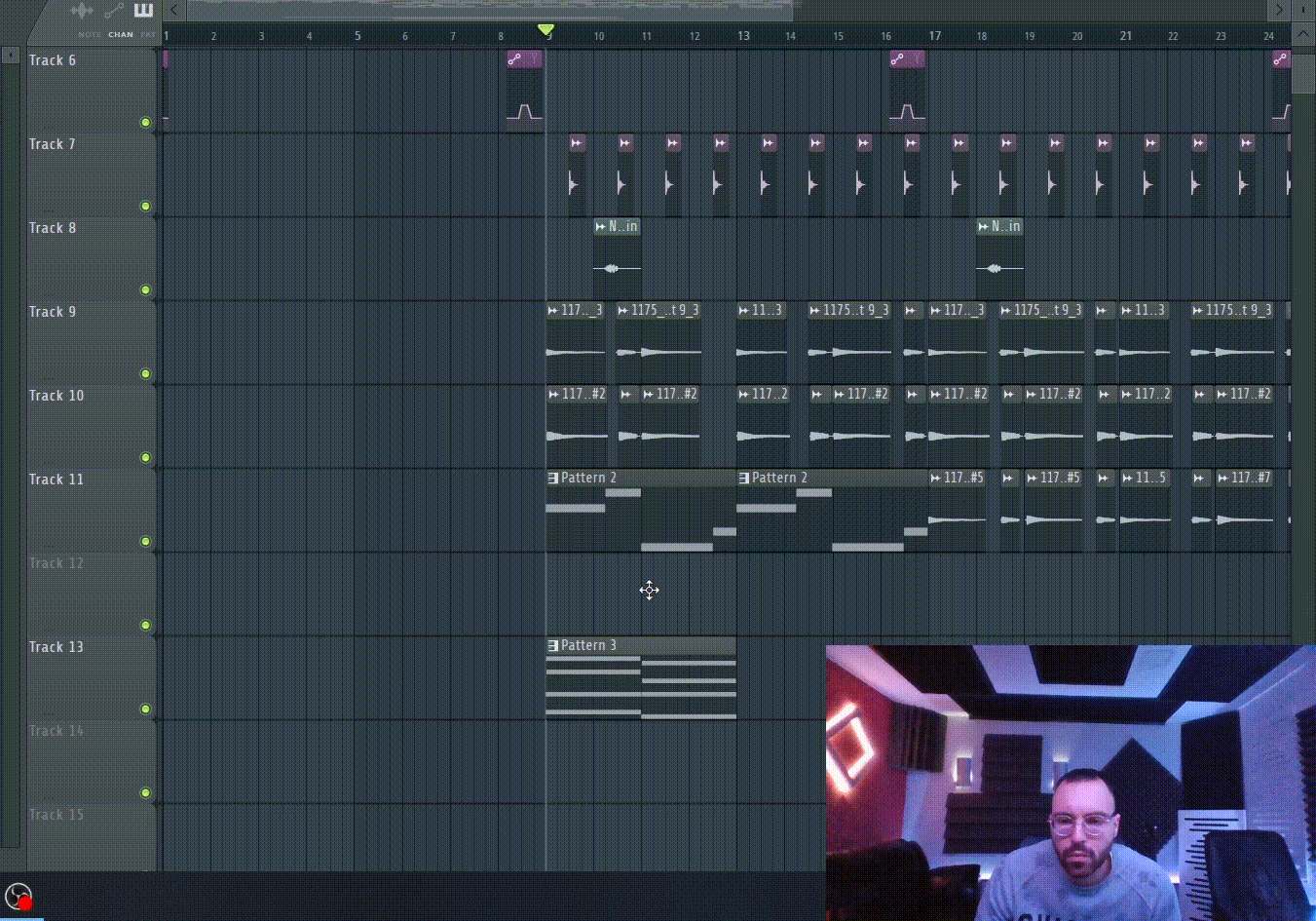Click the green playhead marker on the timeline

pyautogui.click(x=546, y=30)
